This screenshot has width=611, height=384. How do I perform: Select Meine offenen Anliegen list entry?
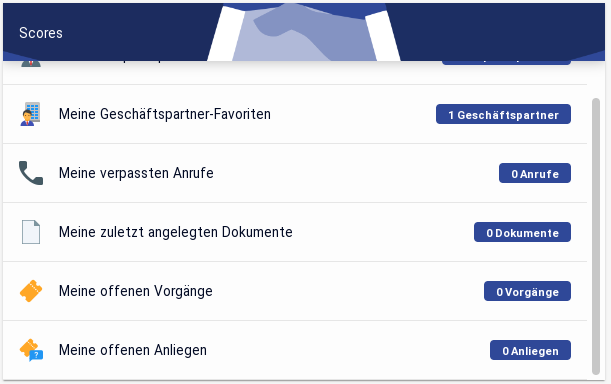(295, 350)
